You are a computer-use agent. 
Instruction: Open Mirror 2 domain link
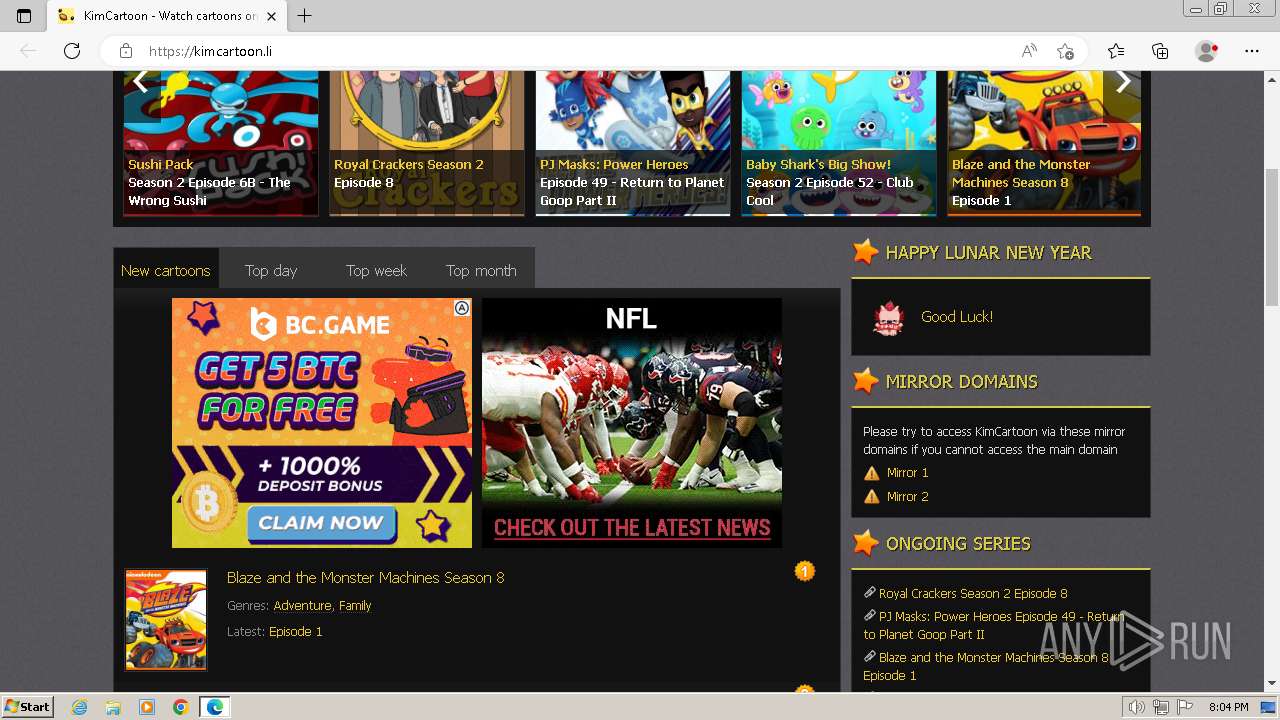[907, 497]
